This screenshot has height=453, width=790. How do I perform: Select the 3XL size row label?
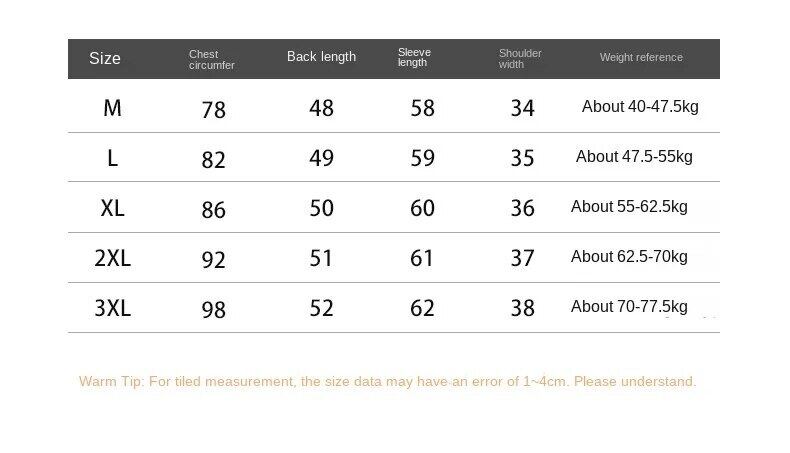coord(112,308)
